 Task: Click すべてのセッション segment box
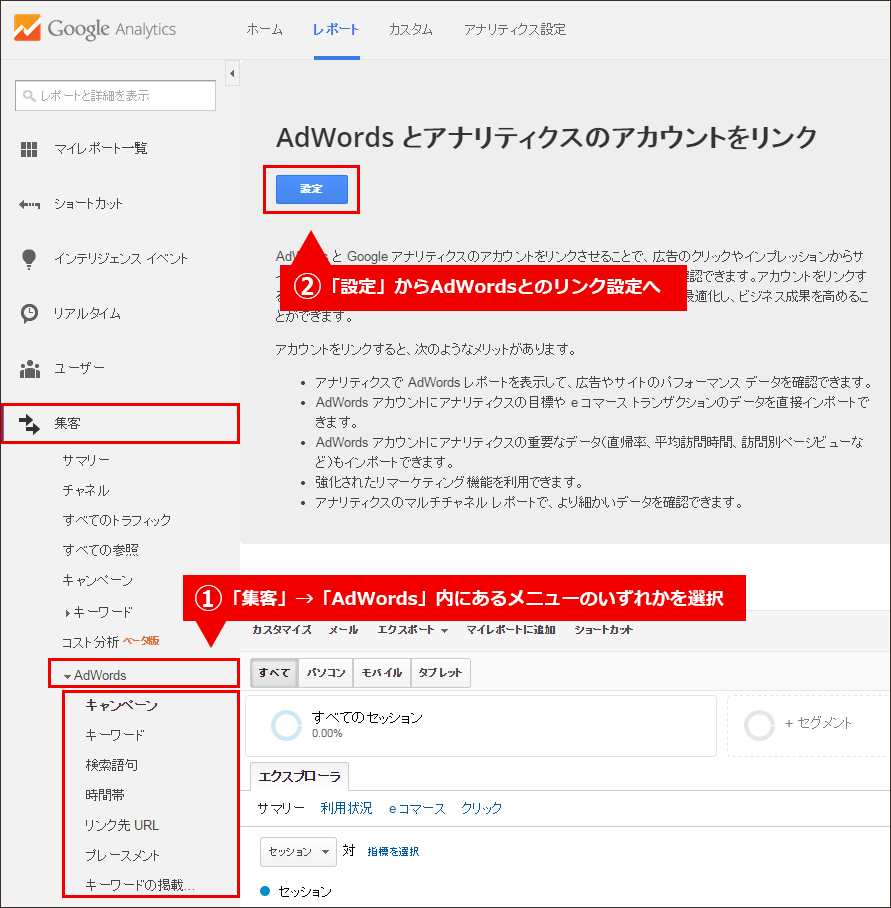click(x=481, y=726)
